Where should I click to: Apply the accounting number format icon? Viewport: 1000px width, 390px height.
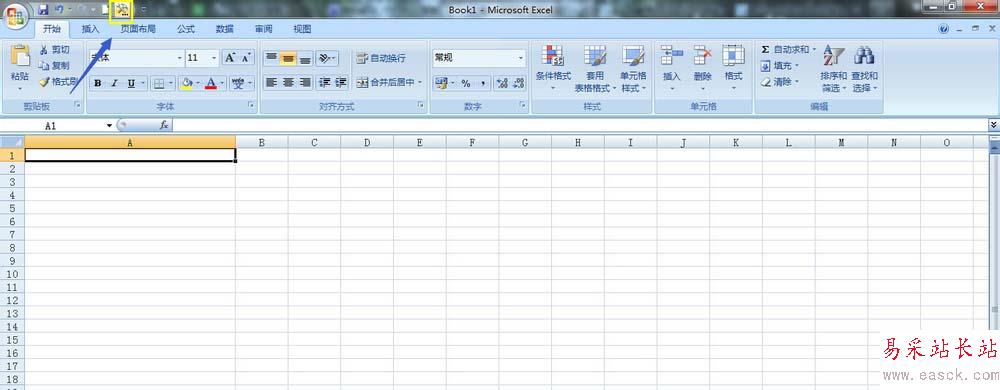point(440,83)
